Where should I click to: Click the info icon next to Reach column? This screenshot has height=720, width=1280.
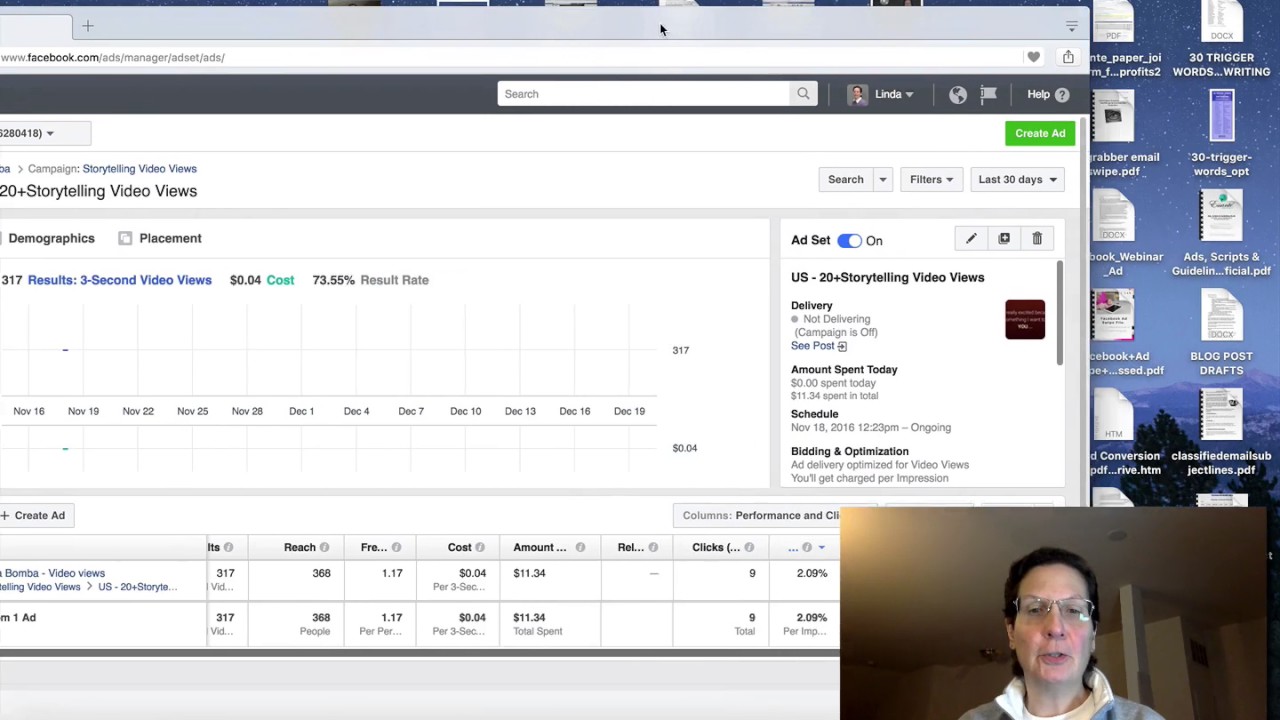[x=324, y=548]
